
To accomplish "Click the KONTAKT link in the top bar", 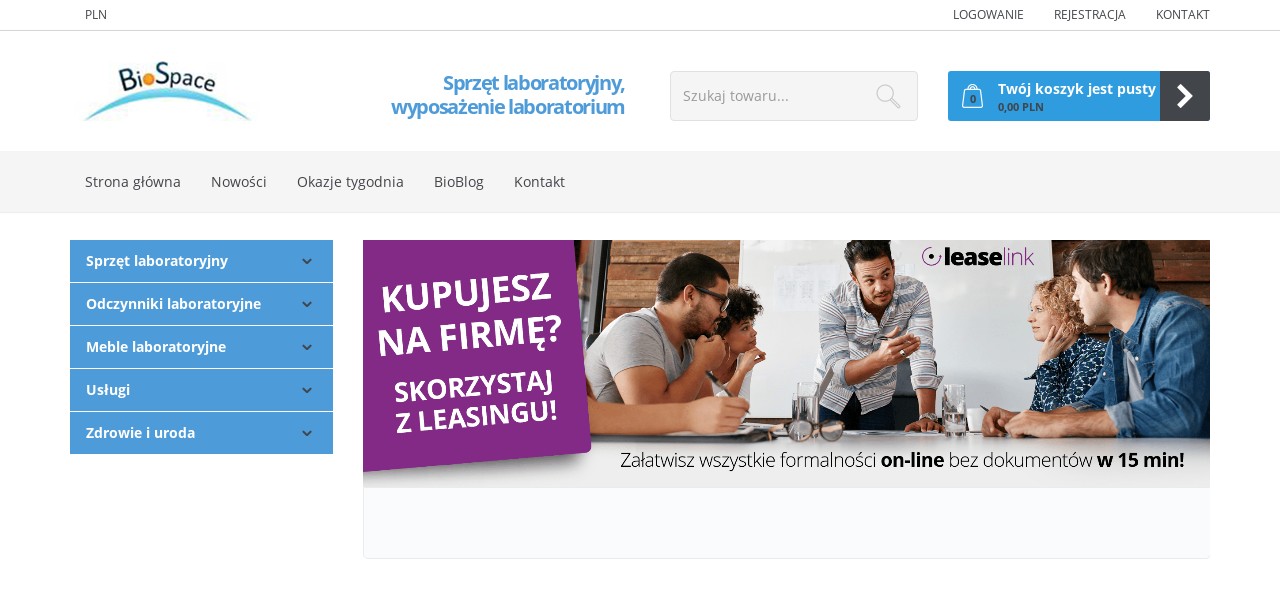I will click(x=1183, y=15).
